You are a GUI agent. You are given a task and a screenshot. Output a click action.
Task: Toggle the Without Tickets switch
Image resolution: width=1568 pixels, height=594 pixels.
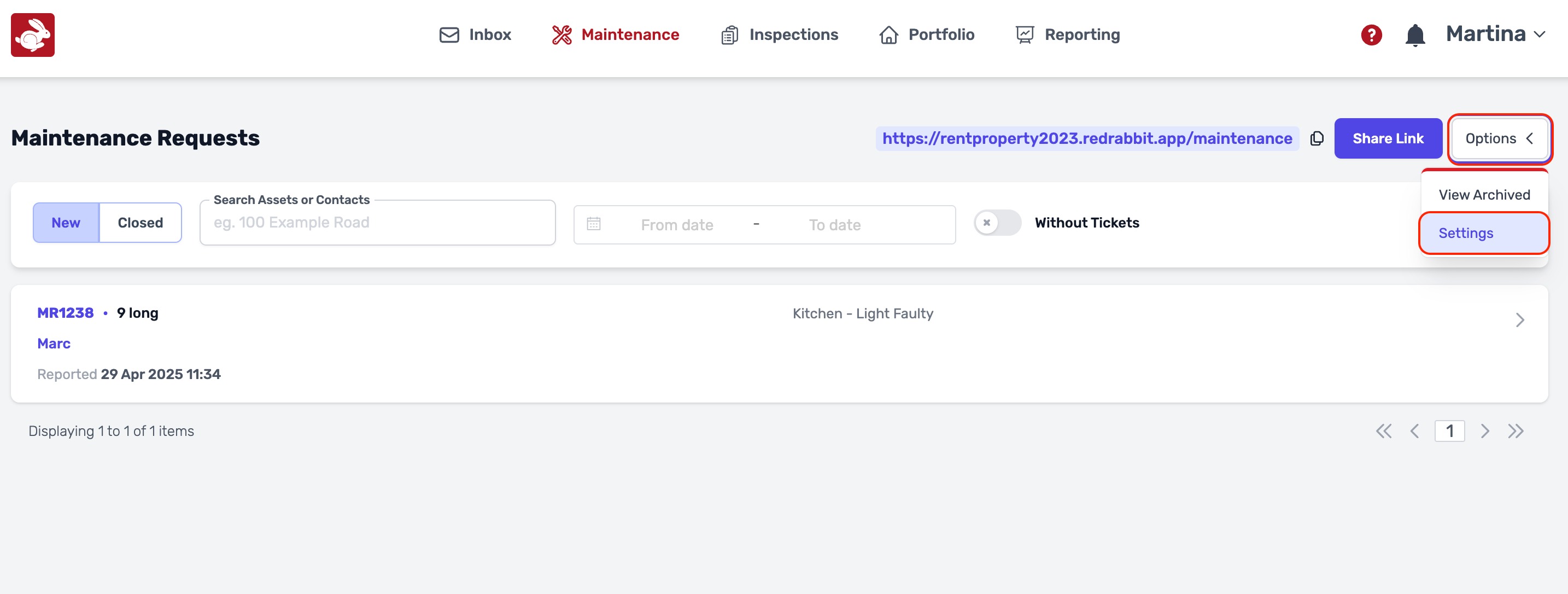point(997,223)
